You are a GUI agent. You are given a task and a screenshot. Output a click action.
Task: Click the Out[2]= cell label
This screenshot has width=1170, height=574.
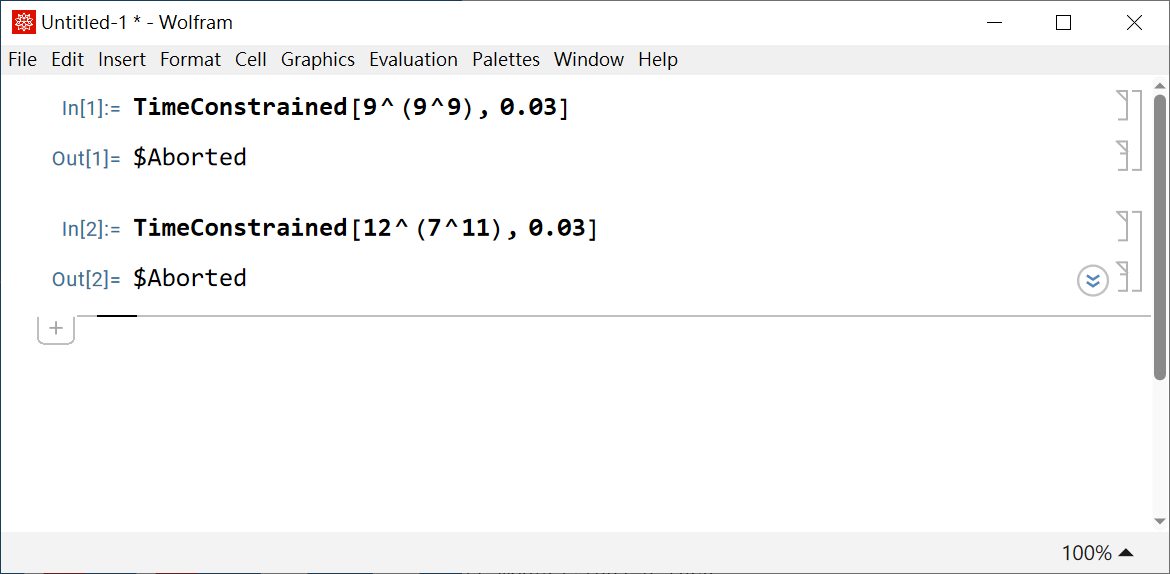(x=86, y=279)
